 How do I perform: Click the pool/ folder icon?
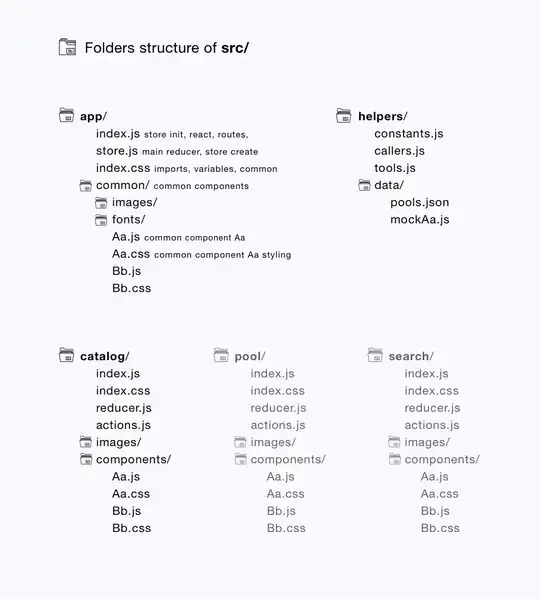(x=221, y=355)
